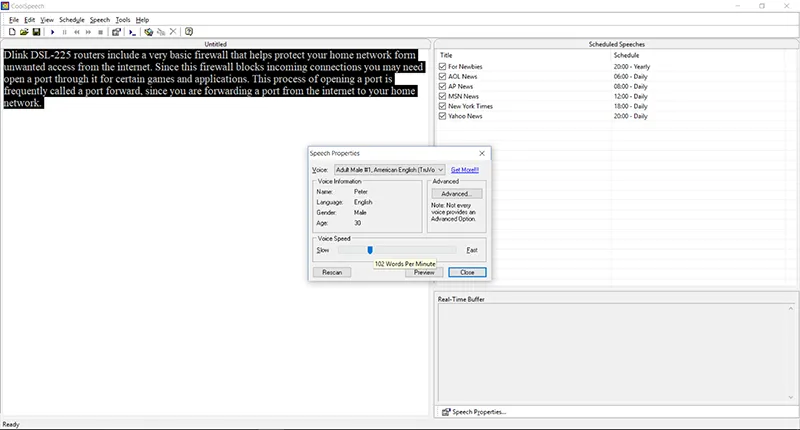The height and width of the screenshot is (430, 800).
Task: Disable the New York Times schedule
Action: click(443, 106)
